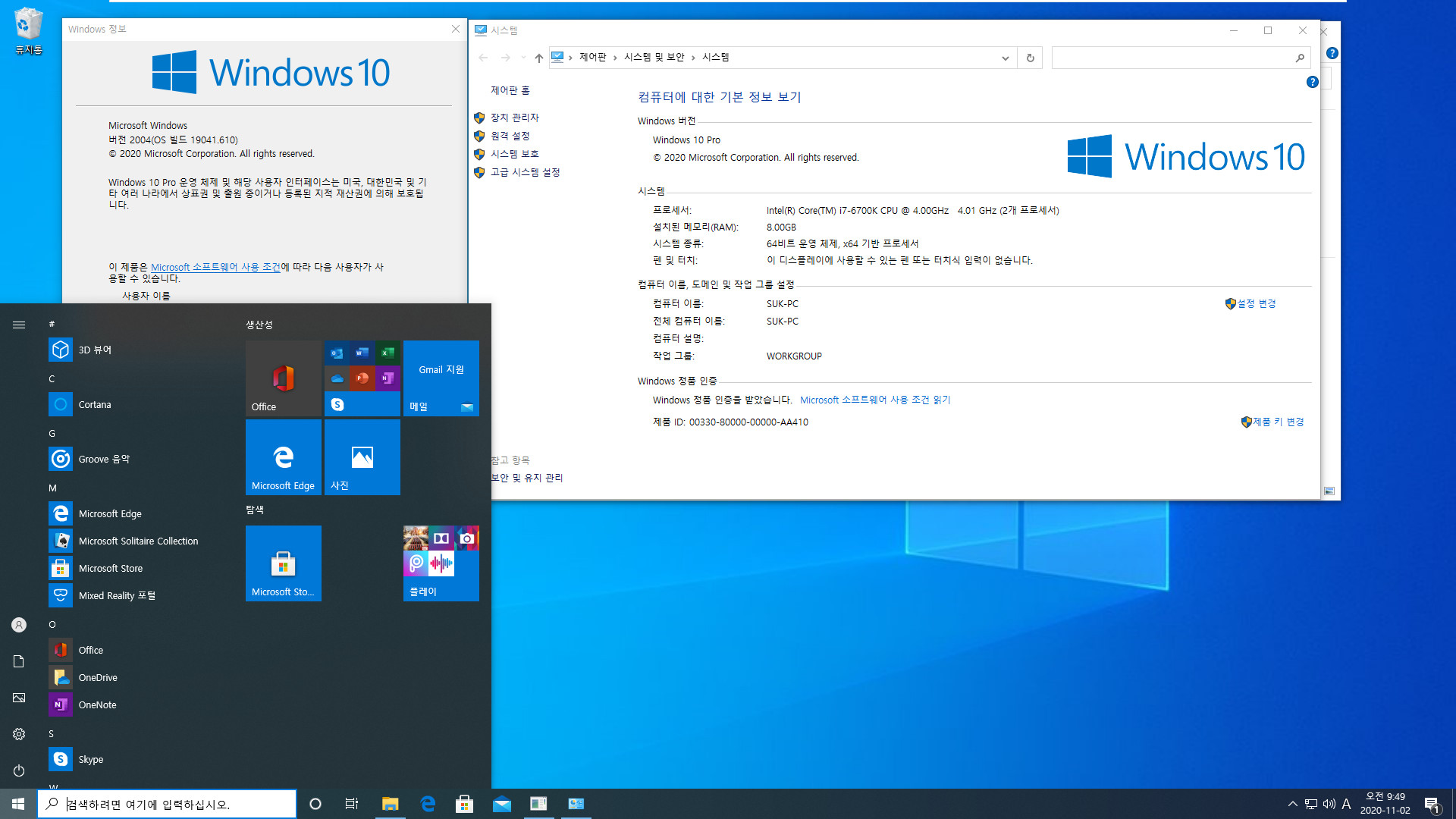This screenshot has width=1456, height=819.
Task: Open the 플레이 tile folder
Action: point(441,563)
